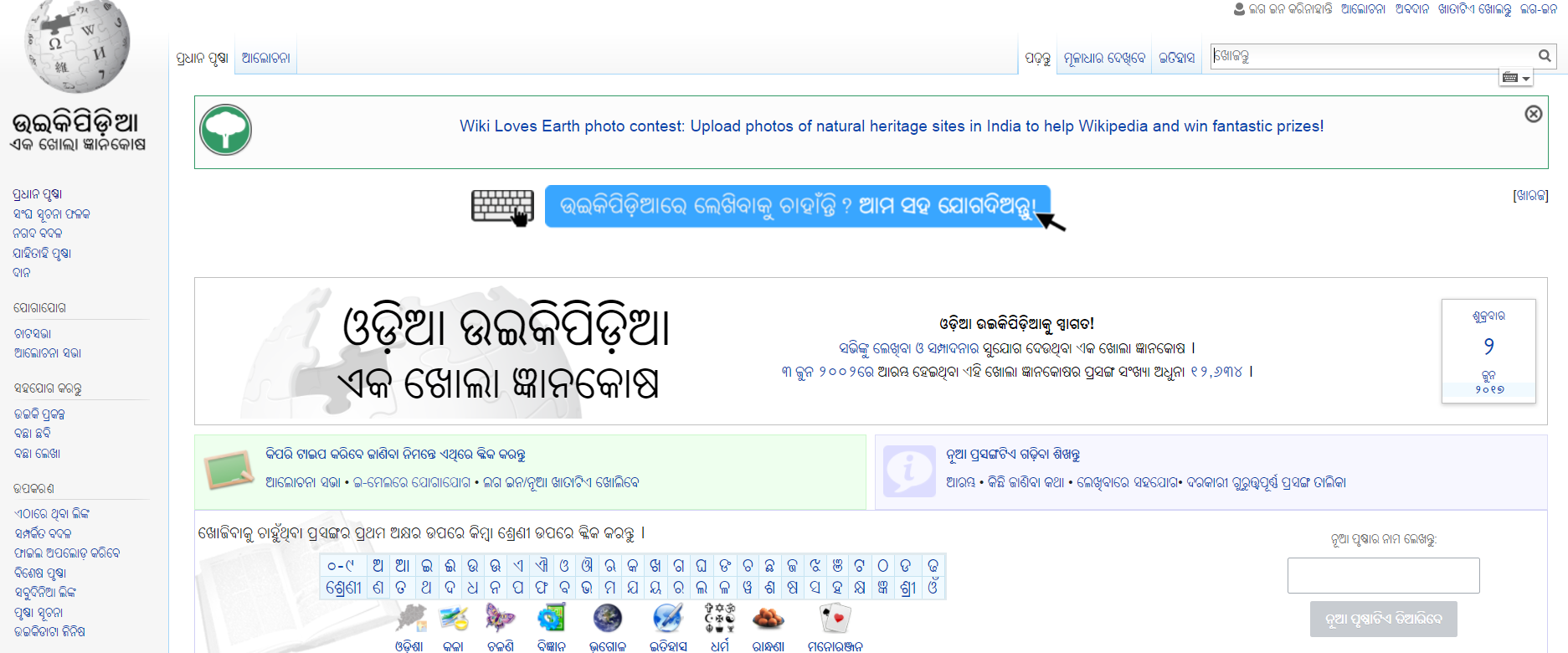Open the science gear category icon

[x=552, y=619]
